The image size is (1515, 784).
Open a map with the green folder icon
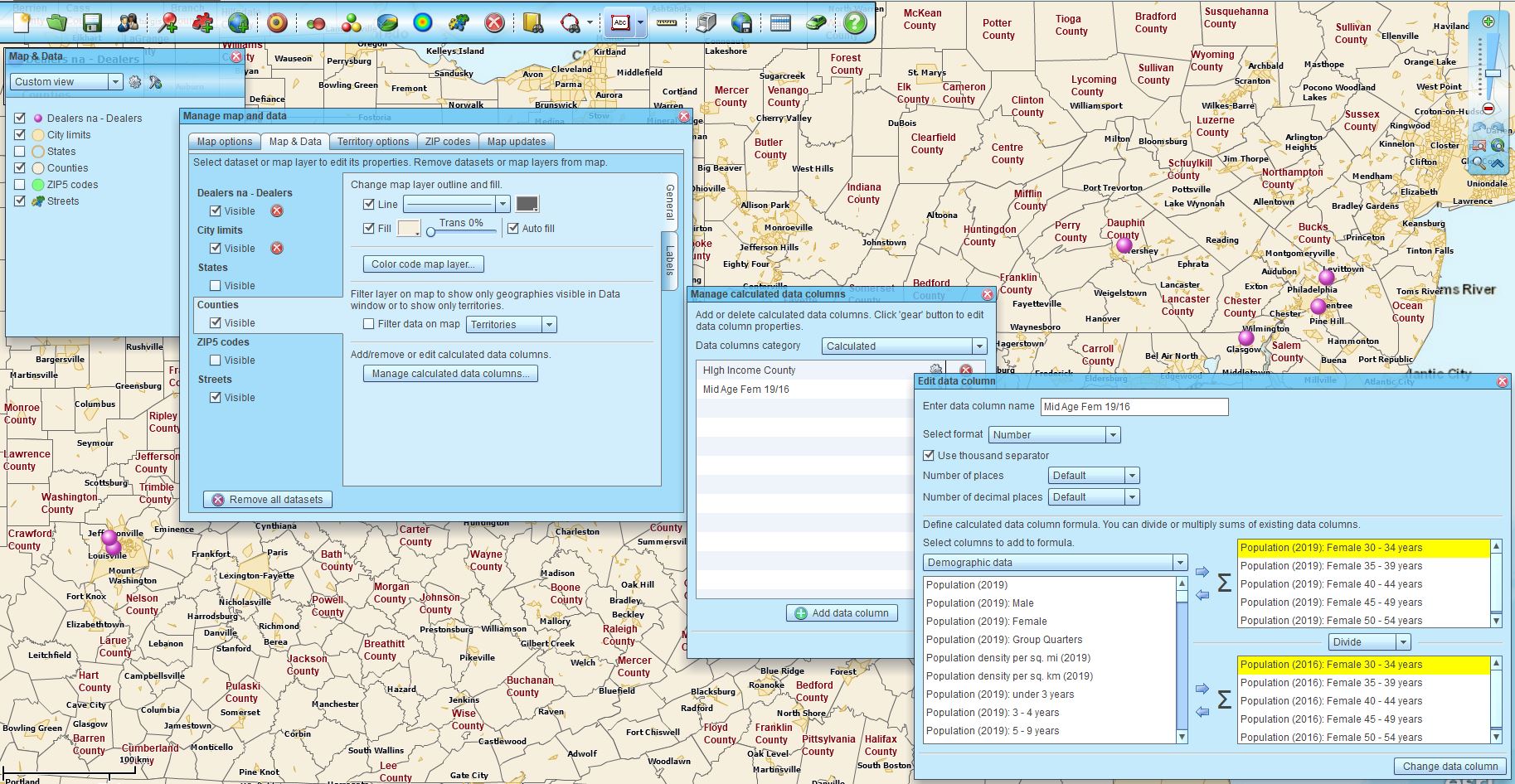pyautogui.click(x=56, y=22)
